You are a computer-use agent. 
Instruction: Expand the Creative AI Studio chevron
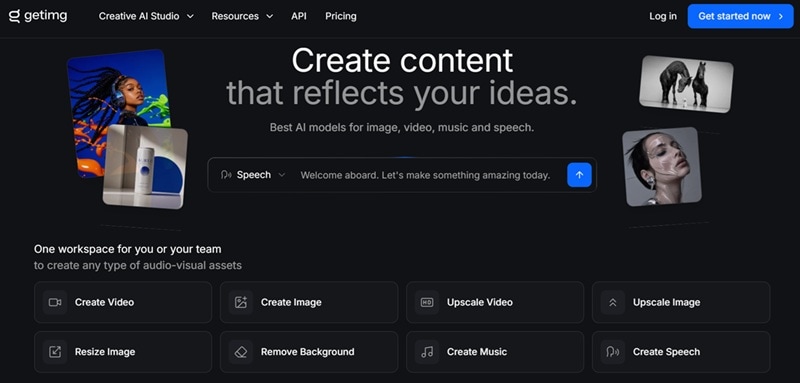tap(190, 16)
